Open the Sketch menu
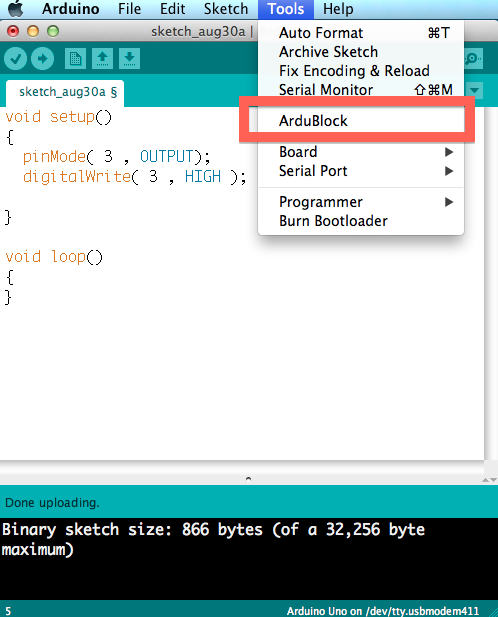The height and width of the screenshot is (617, 498). click(x=226, y=9)
